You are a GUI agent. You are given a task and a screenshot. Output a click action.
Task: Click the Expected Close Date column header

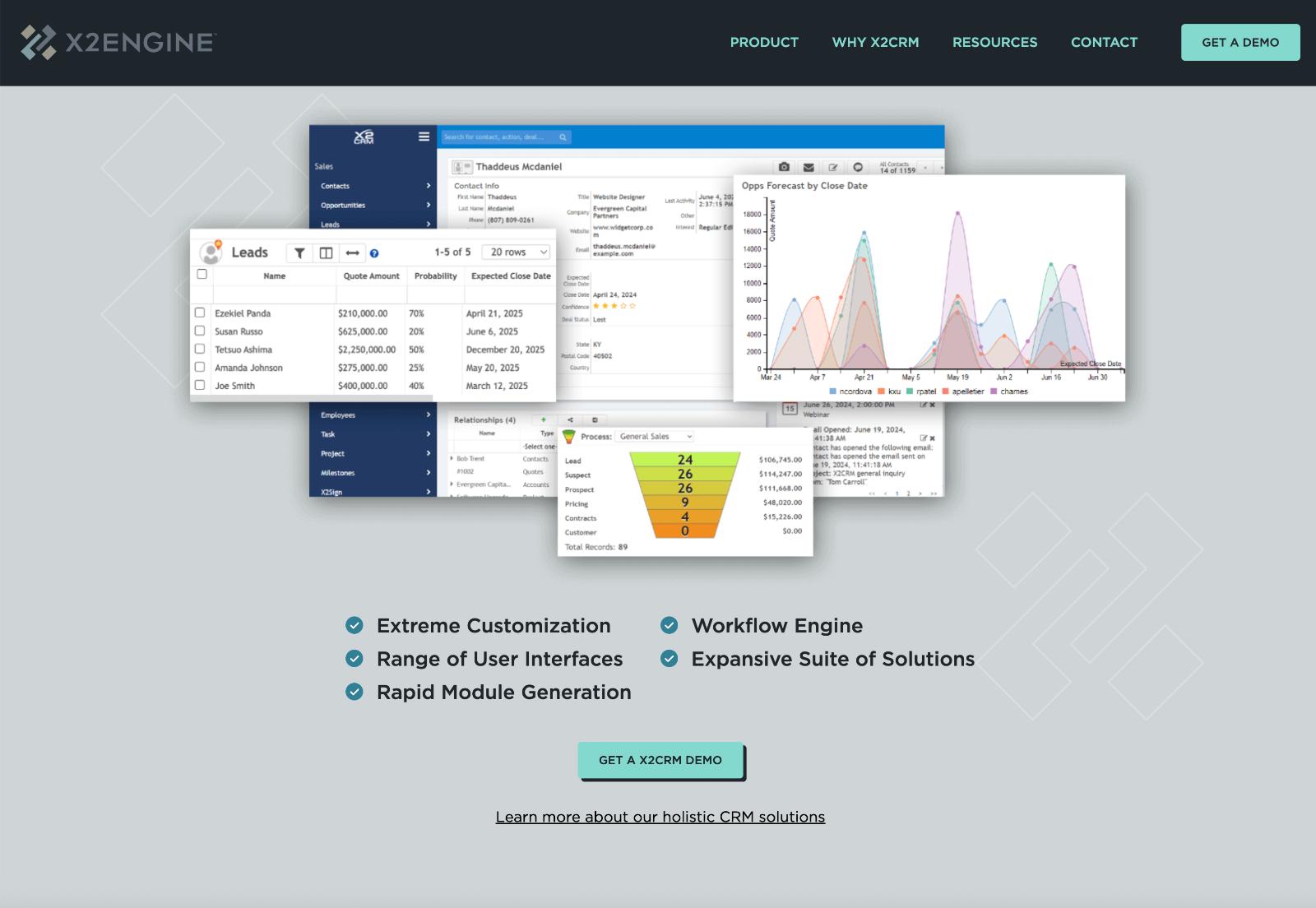pos(511,276)
